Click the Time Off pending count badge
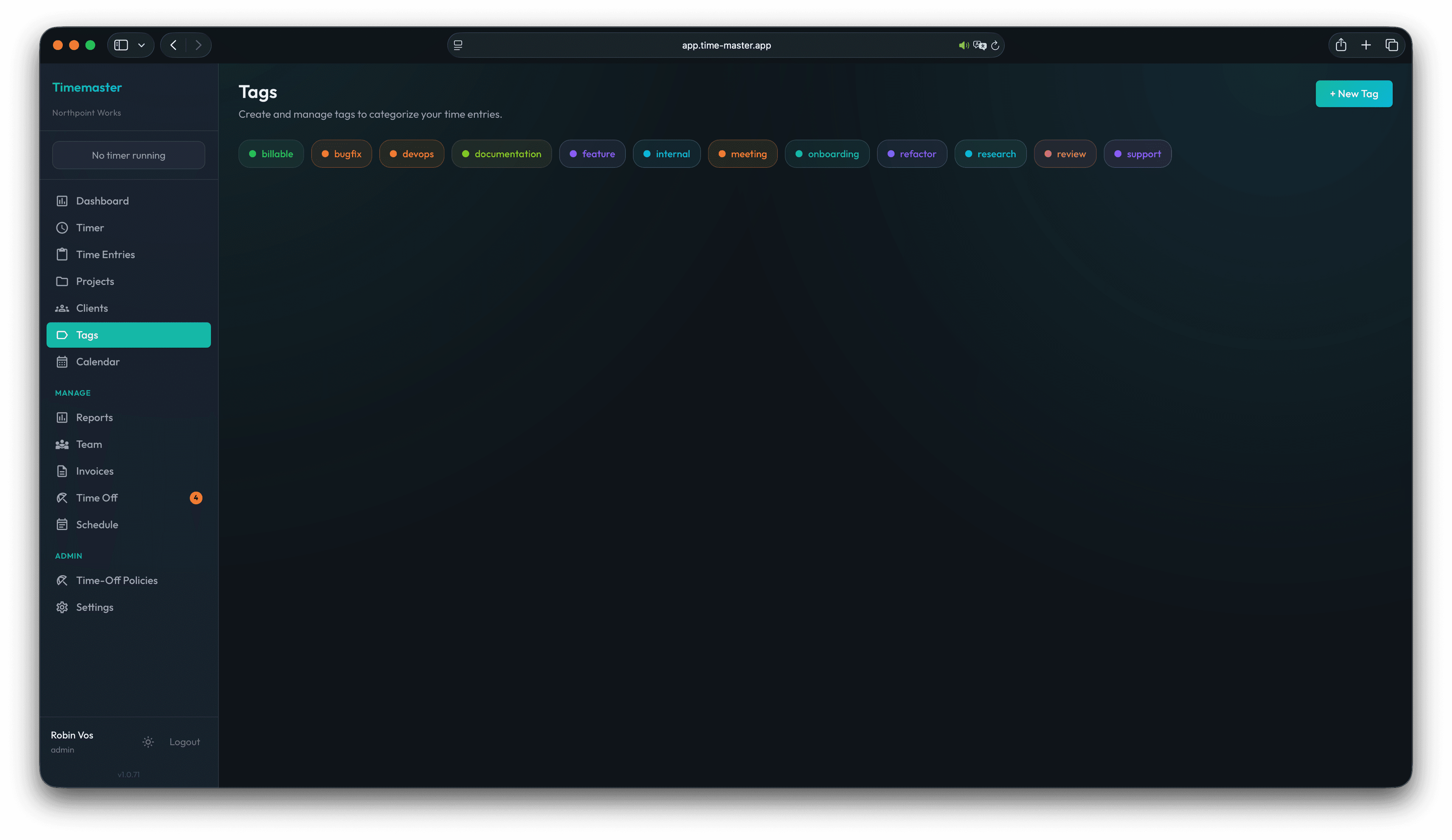Screen dimensions: 1452x840 [x=196, y=498]
